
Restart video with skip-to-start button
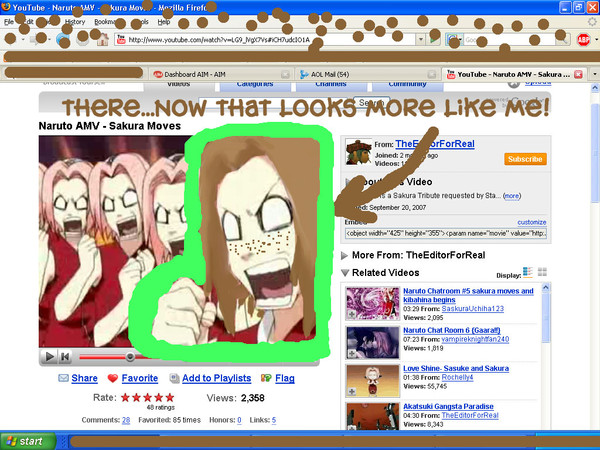point(65,357)
